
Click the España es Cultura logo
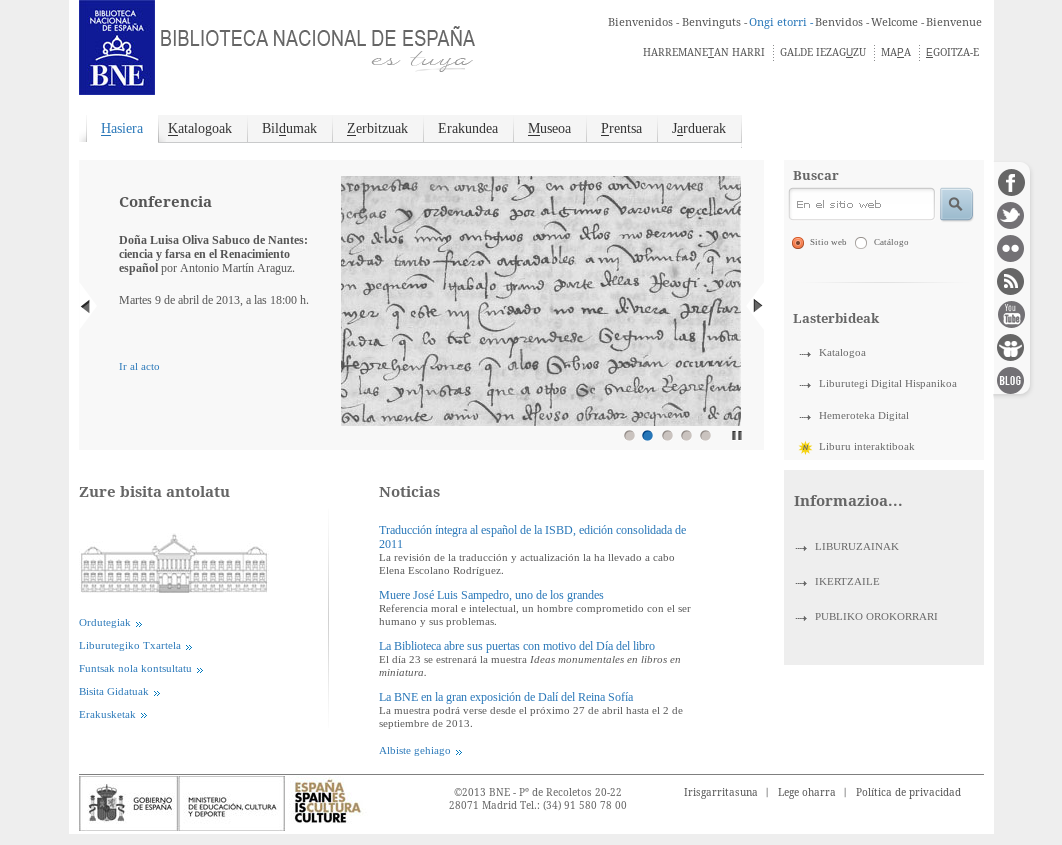click(327, 802)
